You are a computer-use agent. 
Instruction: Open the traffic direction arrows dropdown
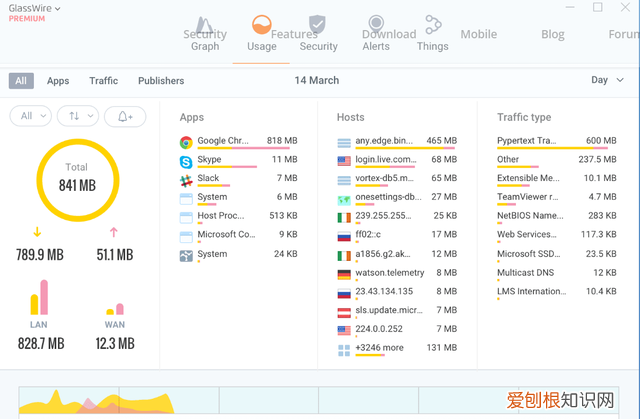[77, 116]
